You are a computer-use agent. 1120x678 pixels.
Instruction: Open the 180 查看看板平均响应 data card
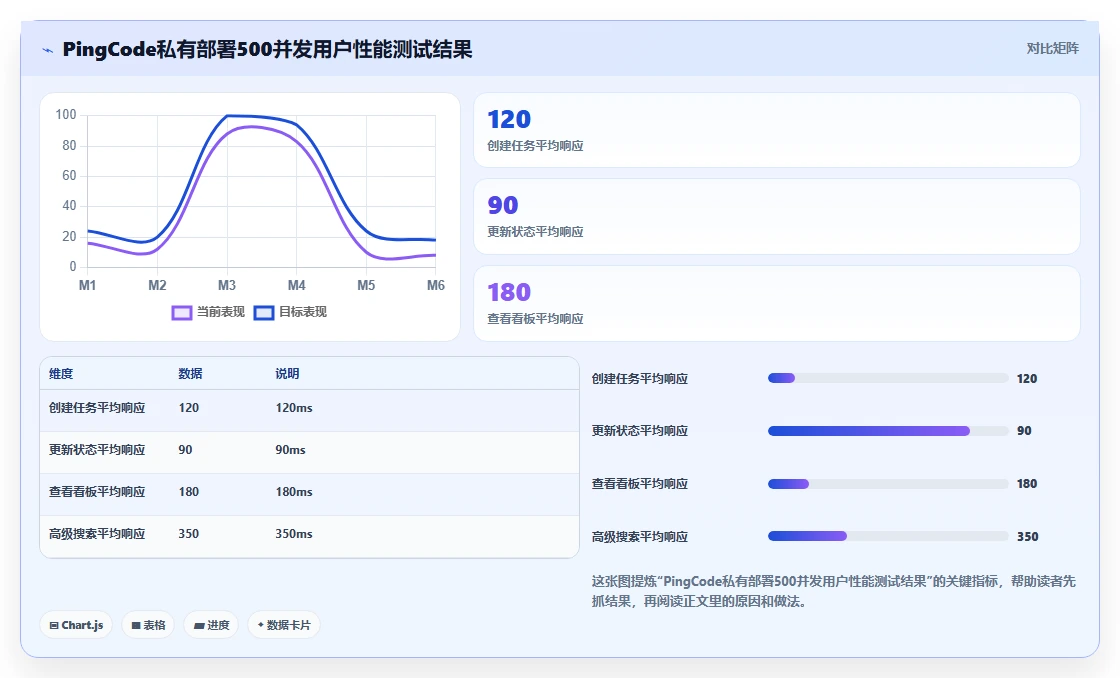776,304
